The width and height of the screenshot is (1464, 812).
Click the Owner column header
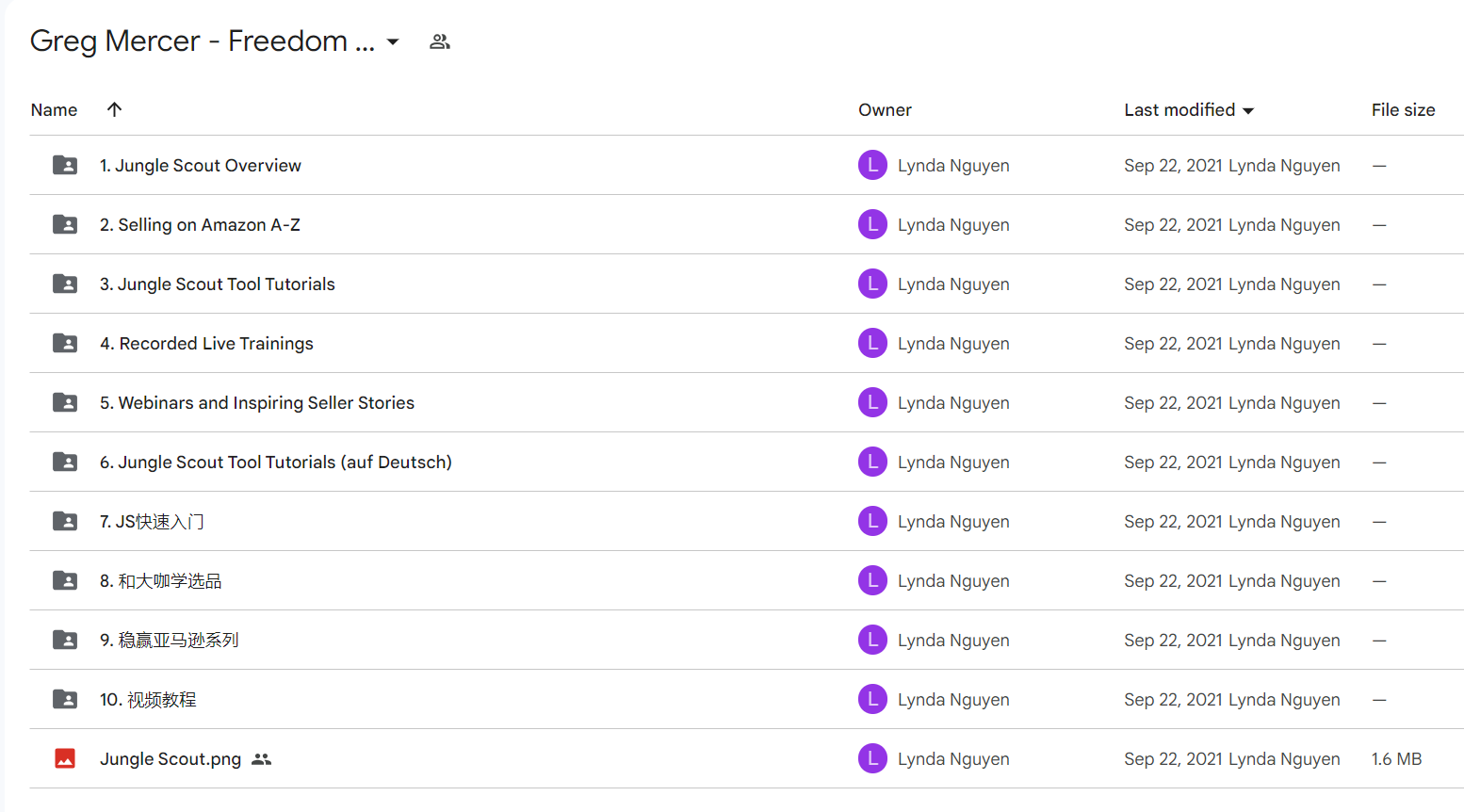(x=885, y=110)
